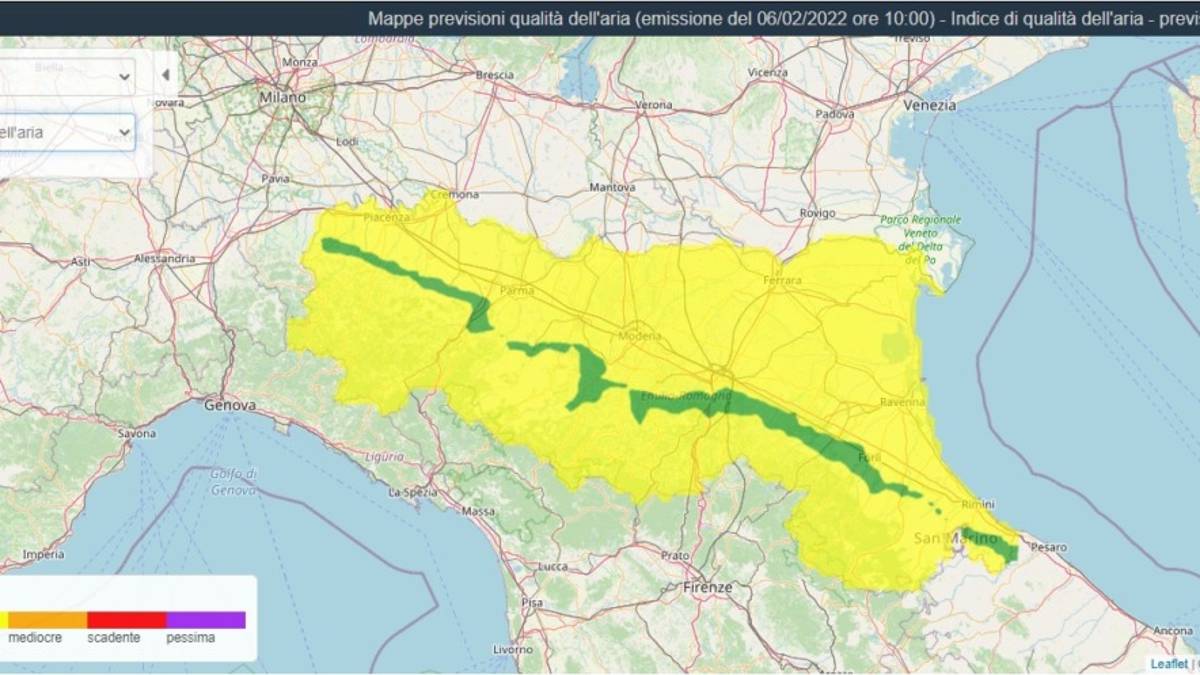Click the Verona label on the map
Screen dimensions: 1200x675
point(654,104)
